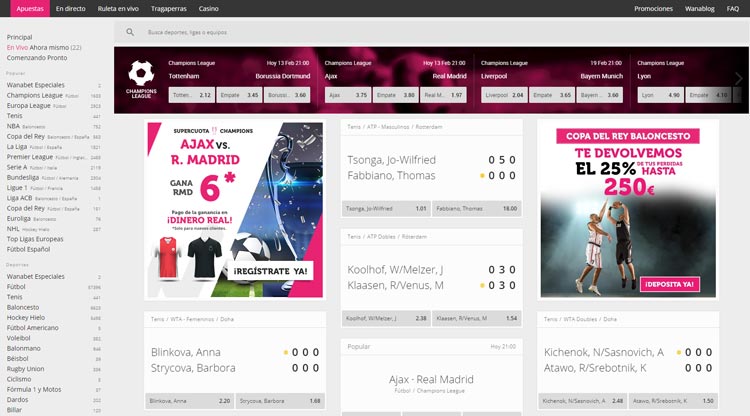Screen dimensions: 750x416
Task: Select Principal in the sidebar
Action: pos(19,37)
